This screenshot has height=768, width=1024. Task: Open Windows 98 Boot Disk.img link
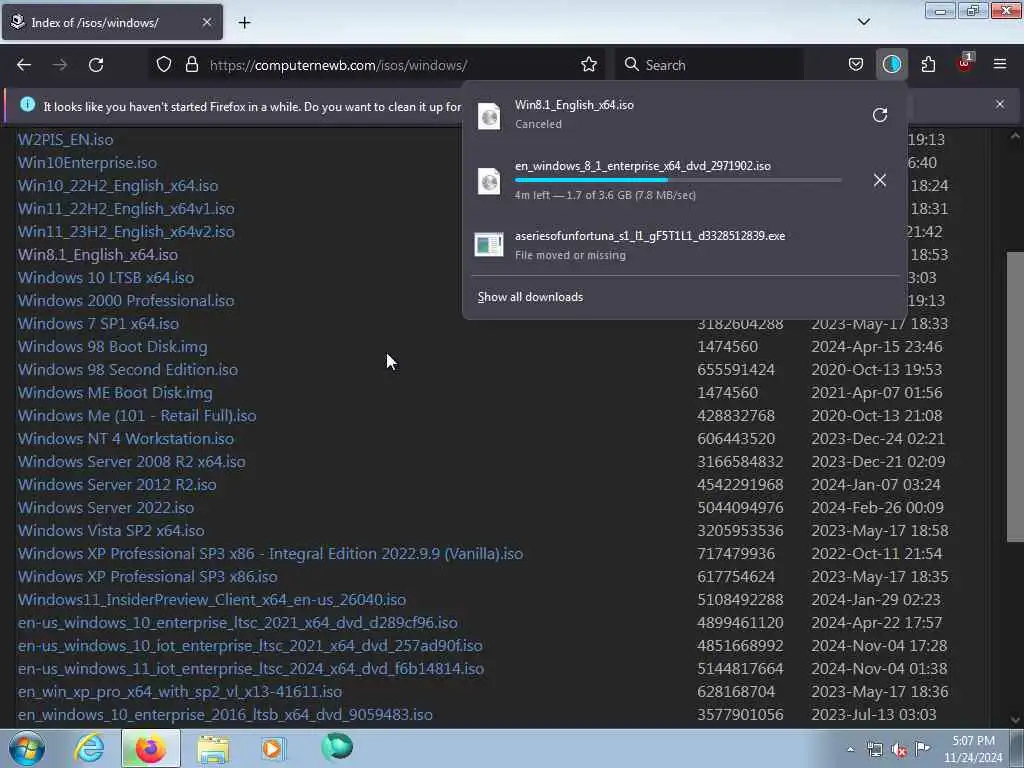[x=112, y=347]
